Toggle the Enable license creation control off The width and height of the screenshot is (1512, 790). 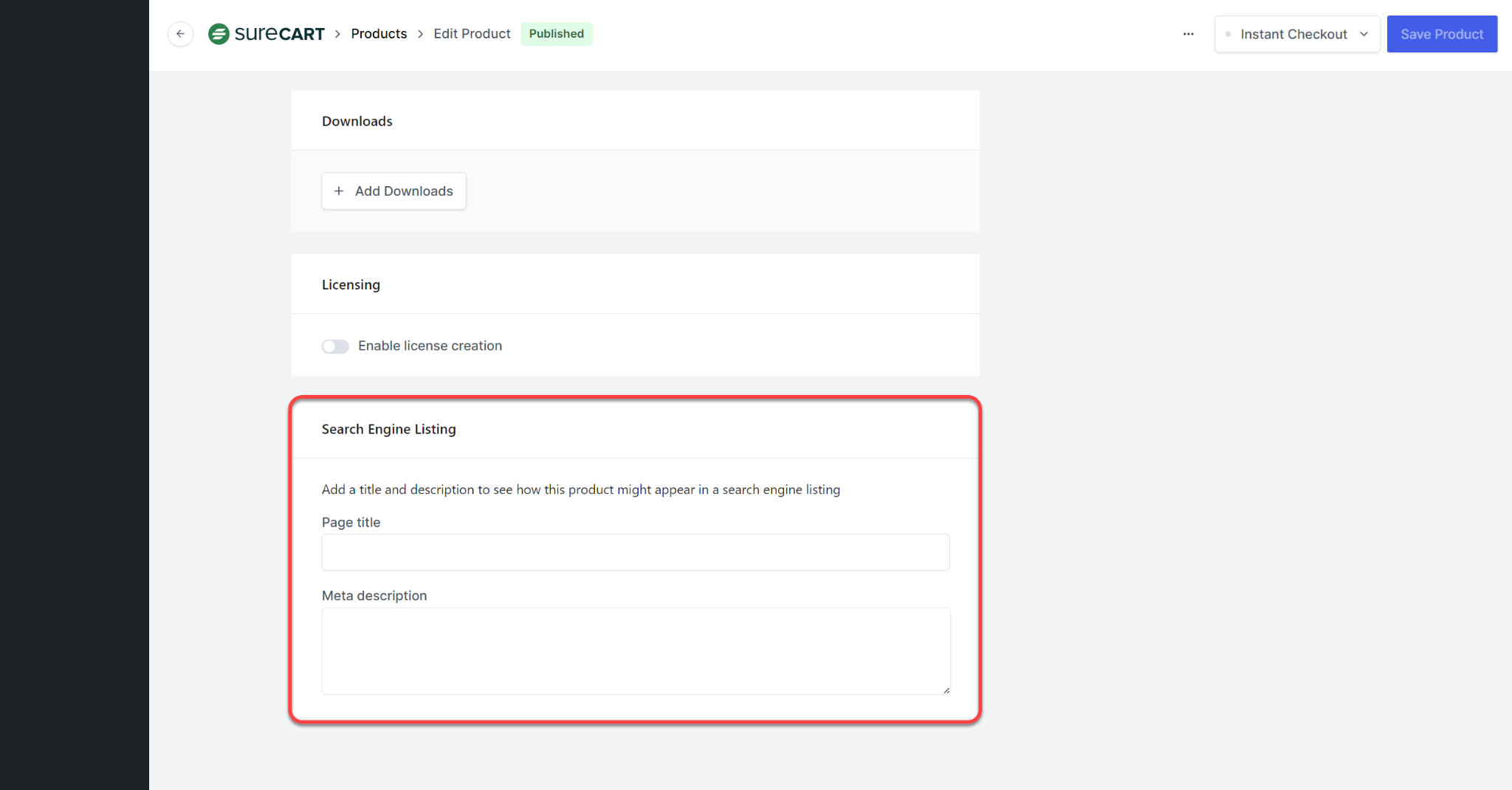tap(335, 346)
